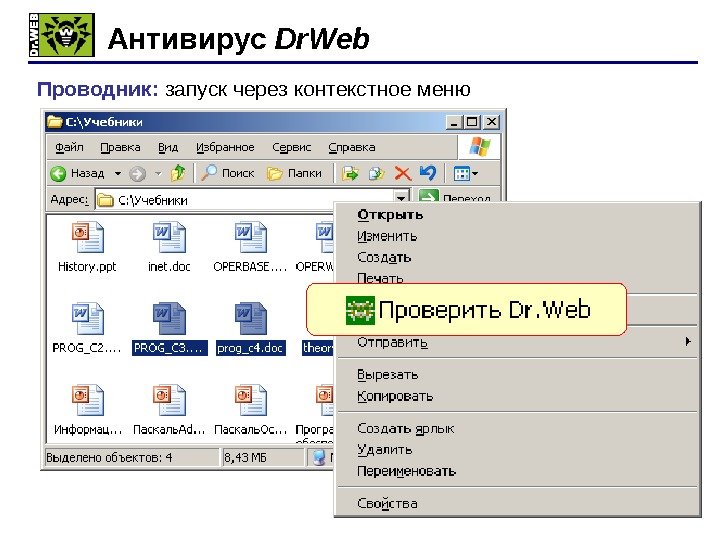Select inet.doc Word file icon
The image size is (720, 540).
169,237
